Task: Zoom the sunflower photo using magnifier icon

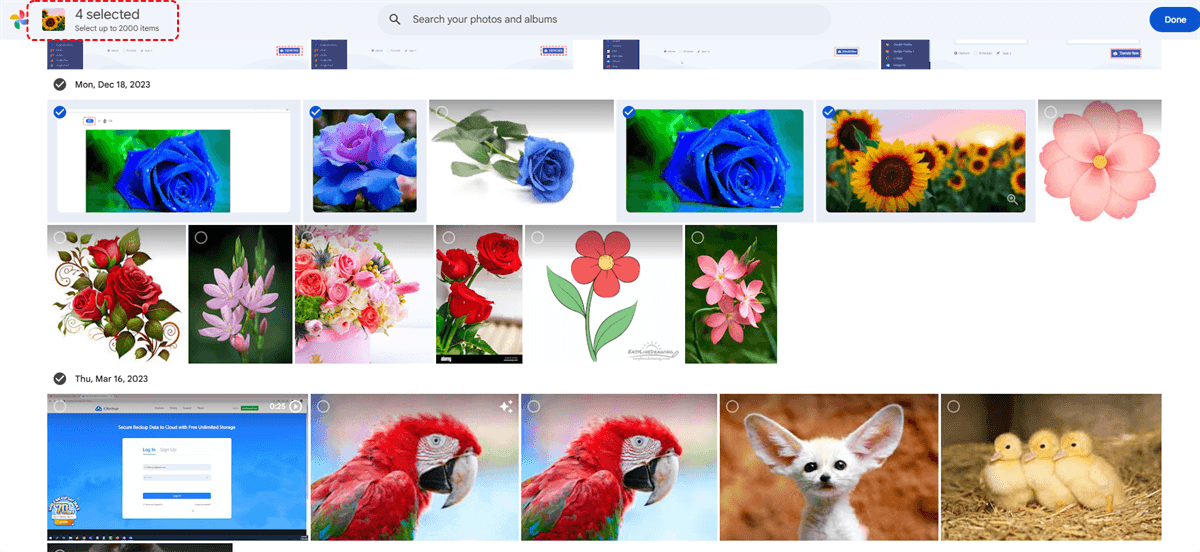Action: pos(1012,199)
